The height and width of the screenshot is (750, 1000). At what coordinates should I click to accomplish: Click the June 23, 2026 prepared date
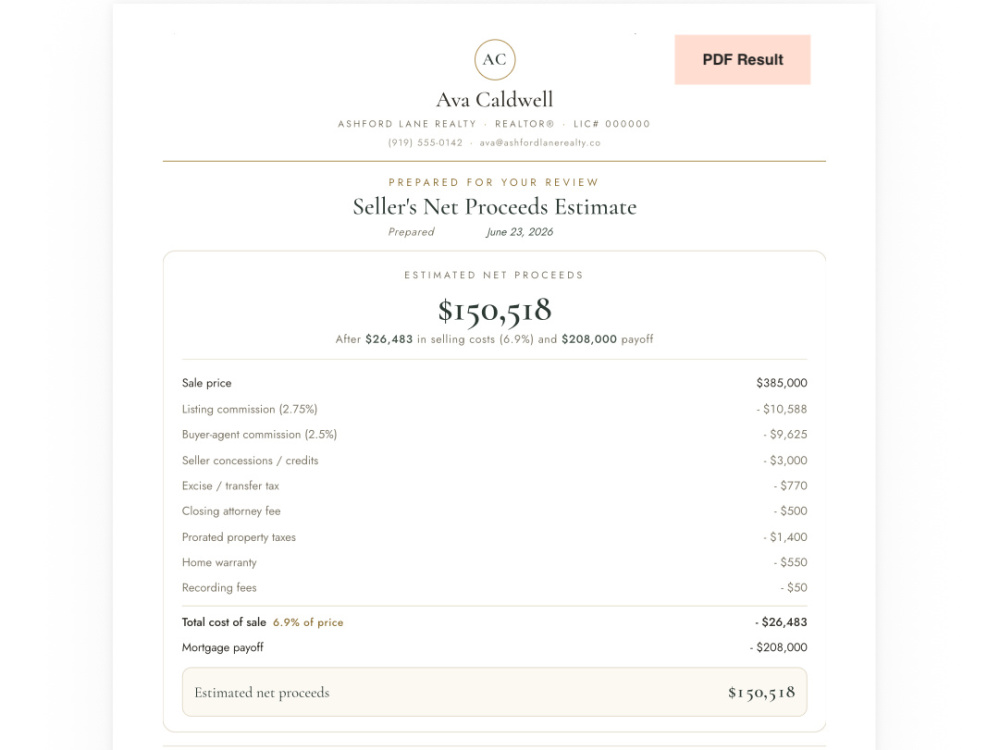pyautogui.click(x=519, y=232)
